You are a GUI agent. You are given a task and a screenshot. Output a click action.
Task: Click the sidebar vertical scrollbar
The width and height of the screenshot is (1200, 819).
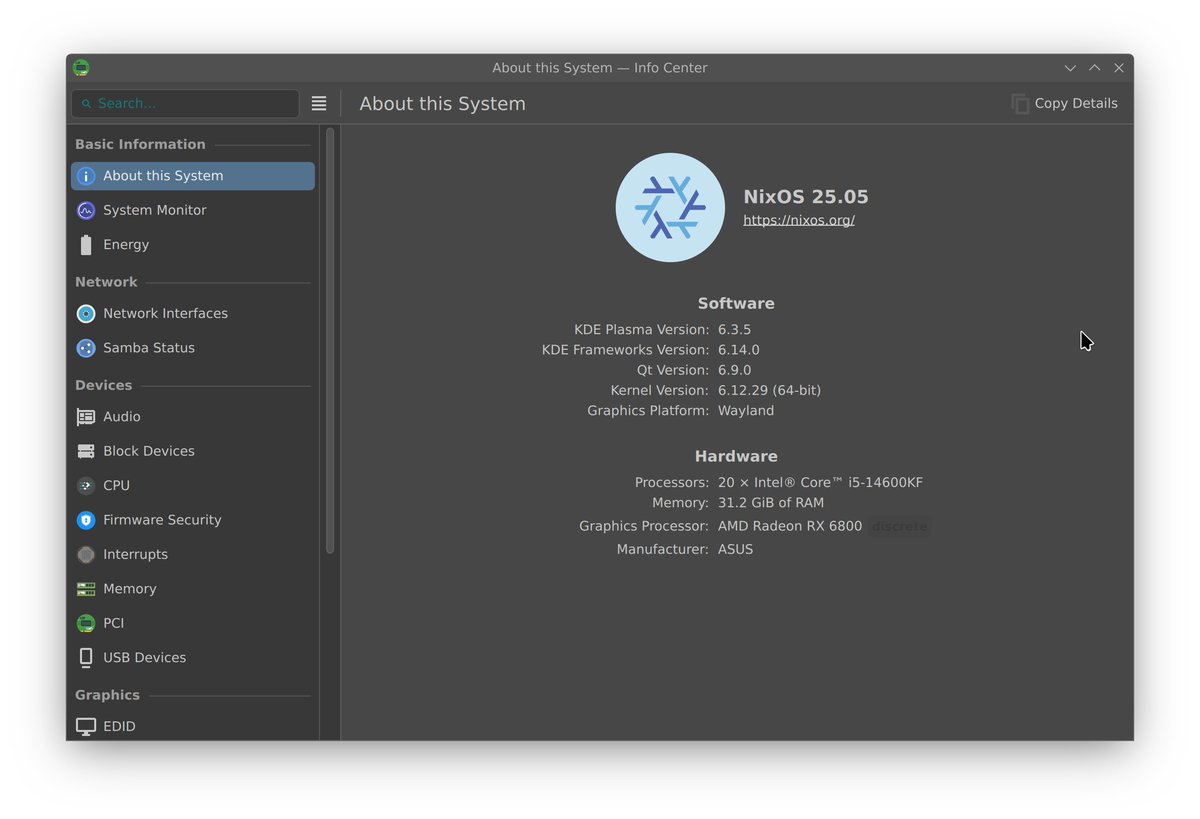pos(330,340)
